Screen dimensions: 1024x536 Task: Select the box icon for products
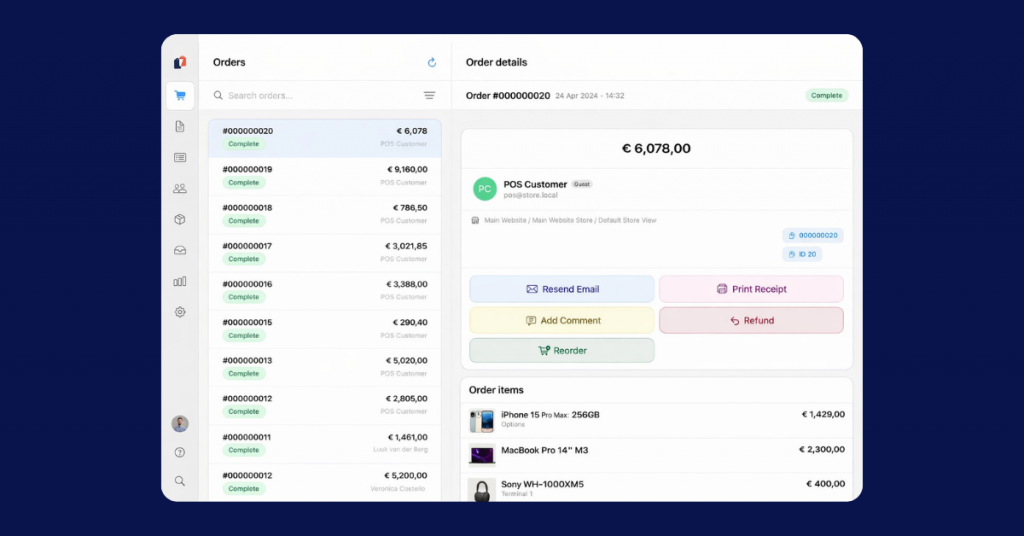tap(180, 219)
